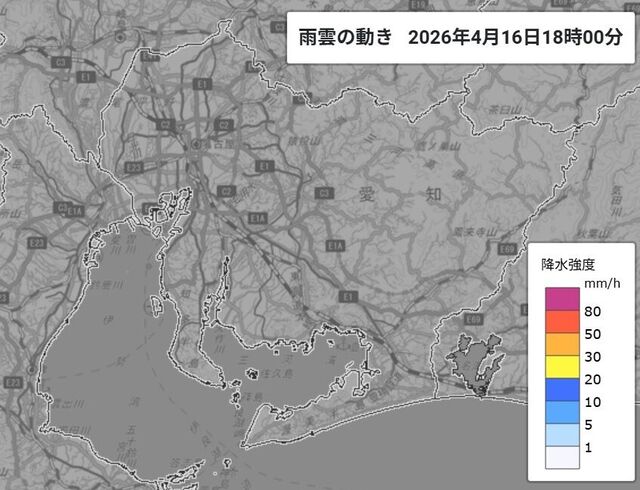
Task: Click the legend value 10
Action: tap(593, 402)
